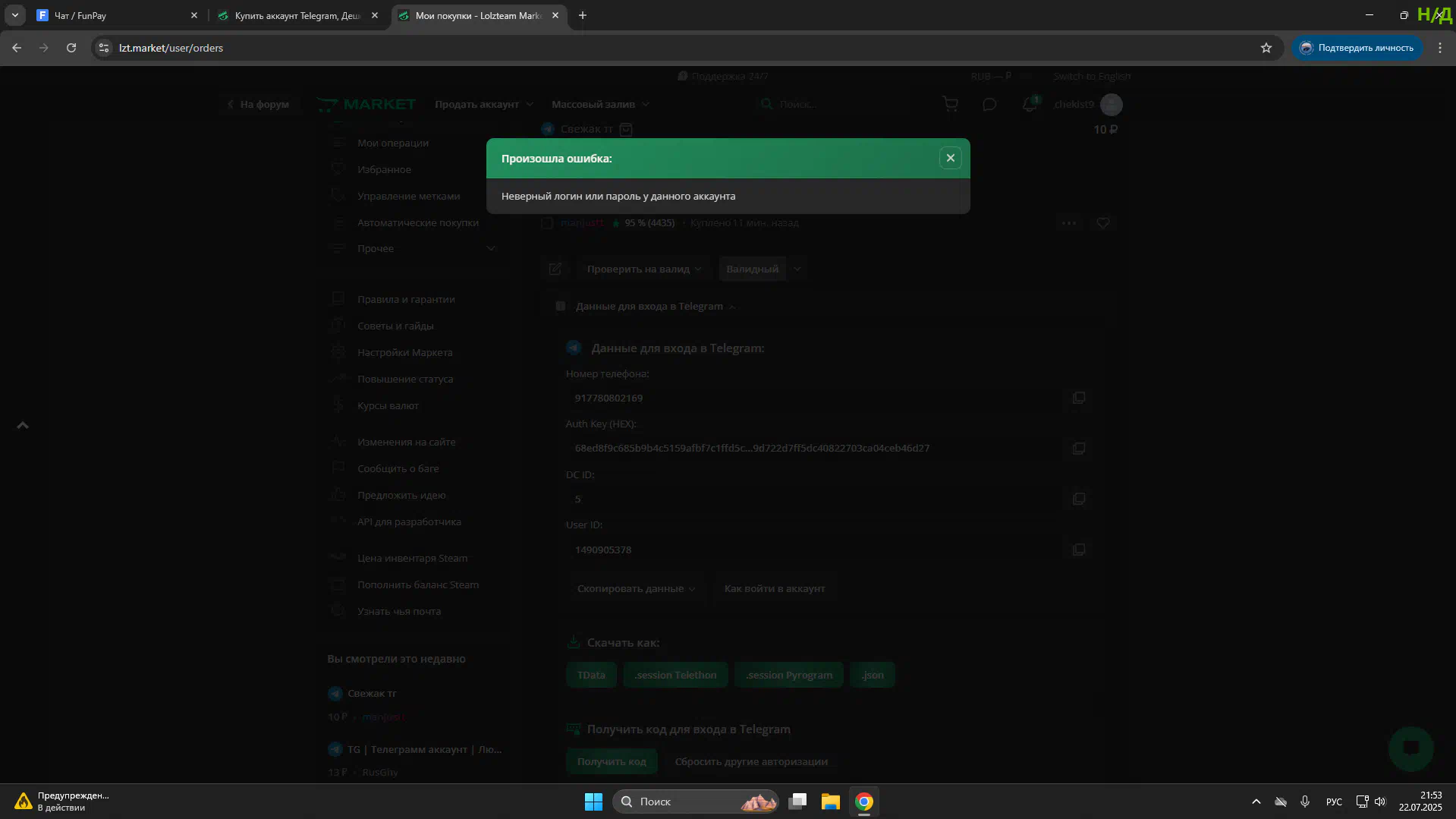View site information icon in address bar
Screen dimensions: 1456x819
pyautogui.click(x=104, y=48)
